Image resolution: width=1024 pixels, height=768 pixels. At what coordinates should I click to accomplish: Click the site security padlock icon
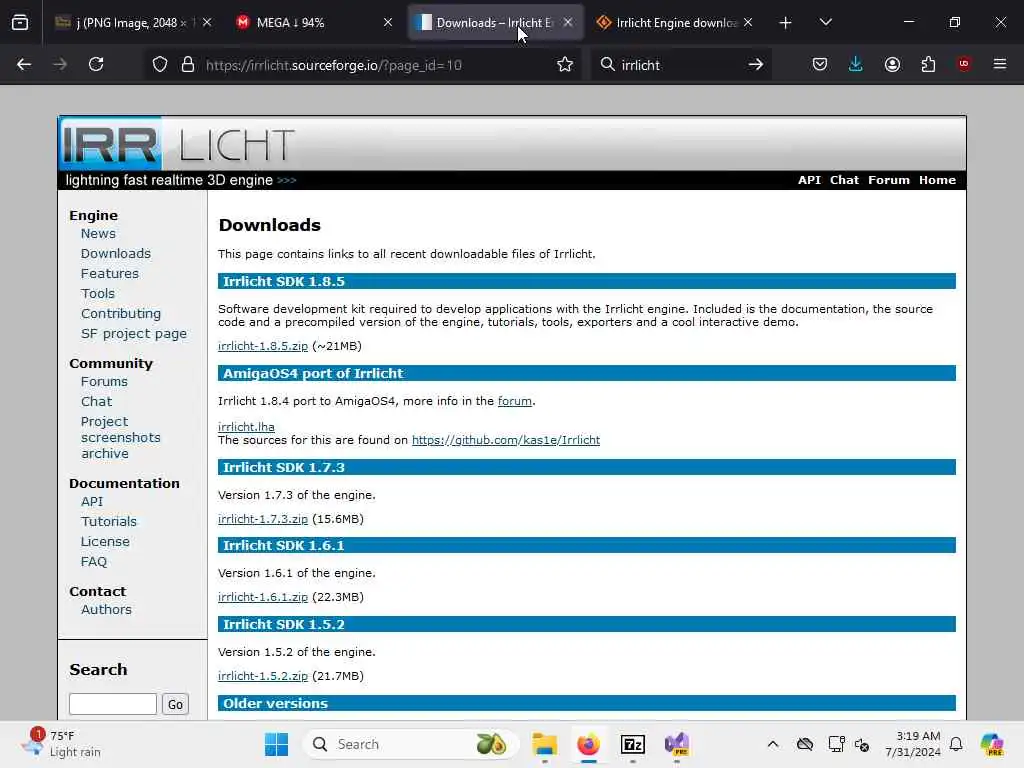pyautogui.click(x=188, y=65)
